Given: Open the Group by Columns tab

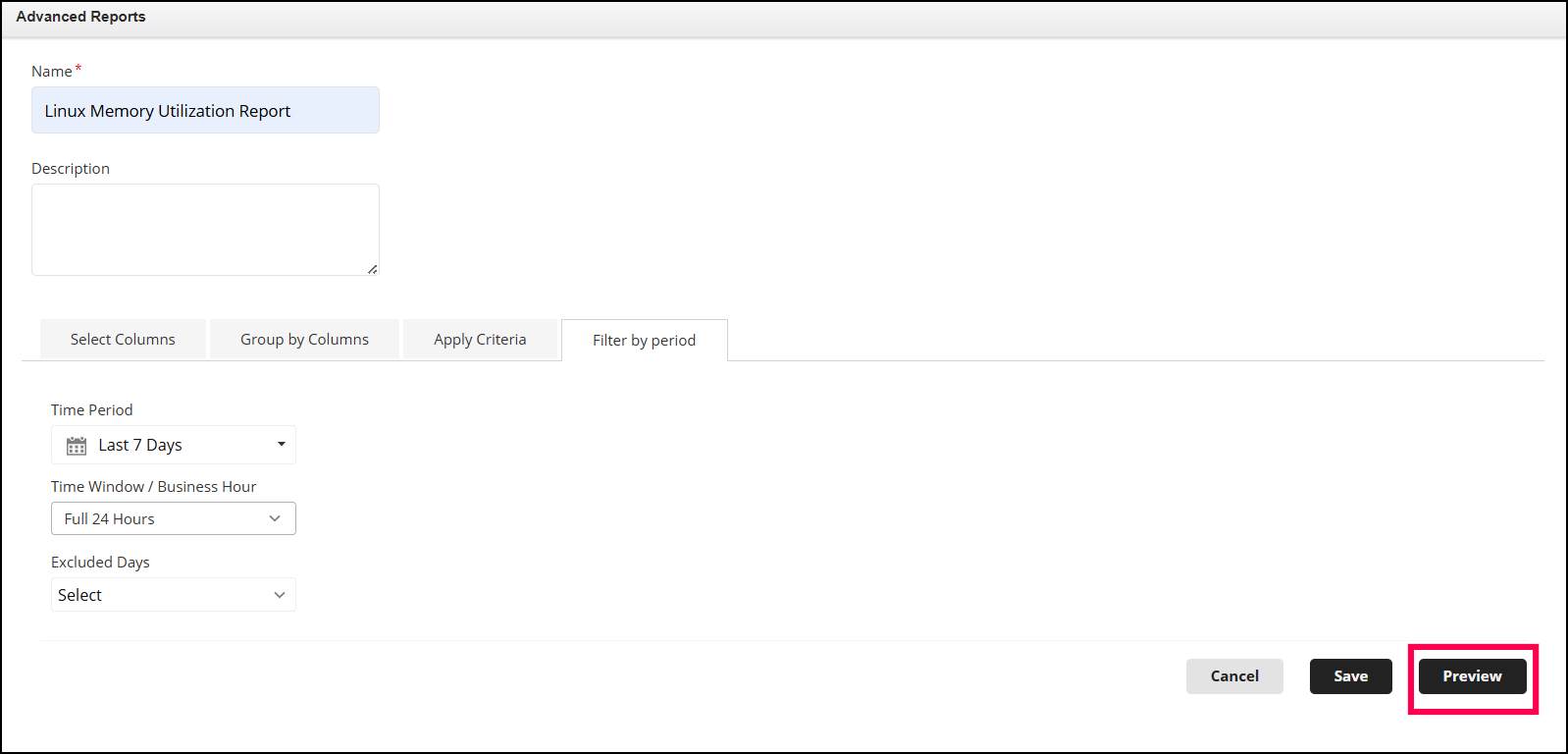Looking at the screenshot, I should tap(304, 339).
